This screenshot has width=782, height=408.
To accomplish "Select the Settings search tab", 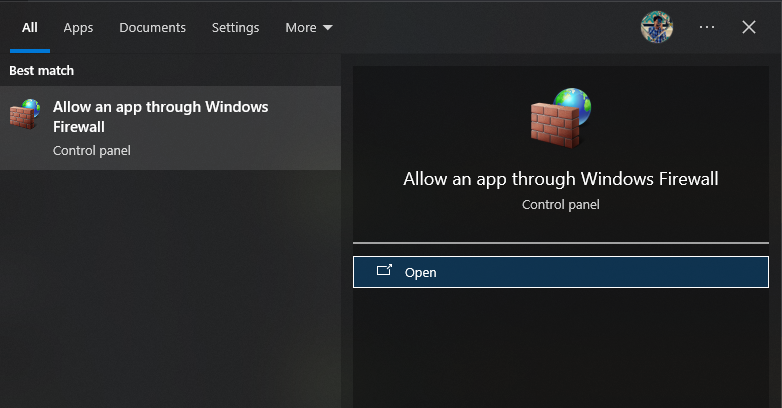I will click(x=235, y=27).
